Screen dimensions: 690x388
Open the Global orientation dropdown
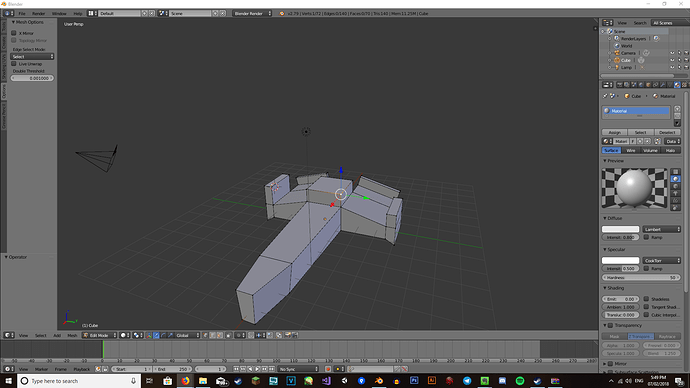(188, 335)
